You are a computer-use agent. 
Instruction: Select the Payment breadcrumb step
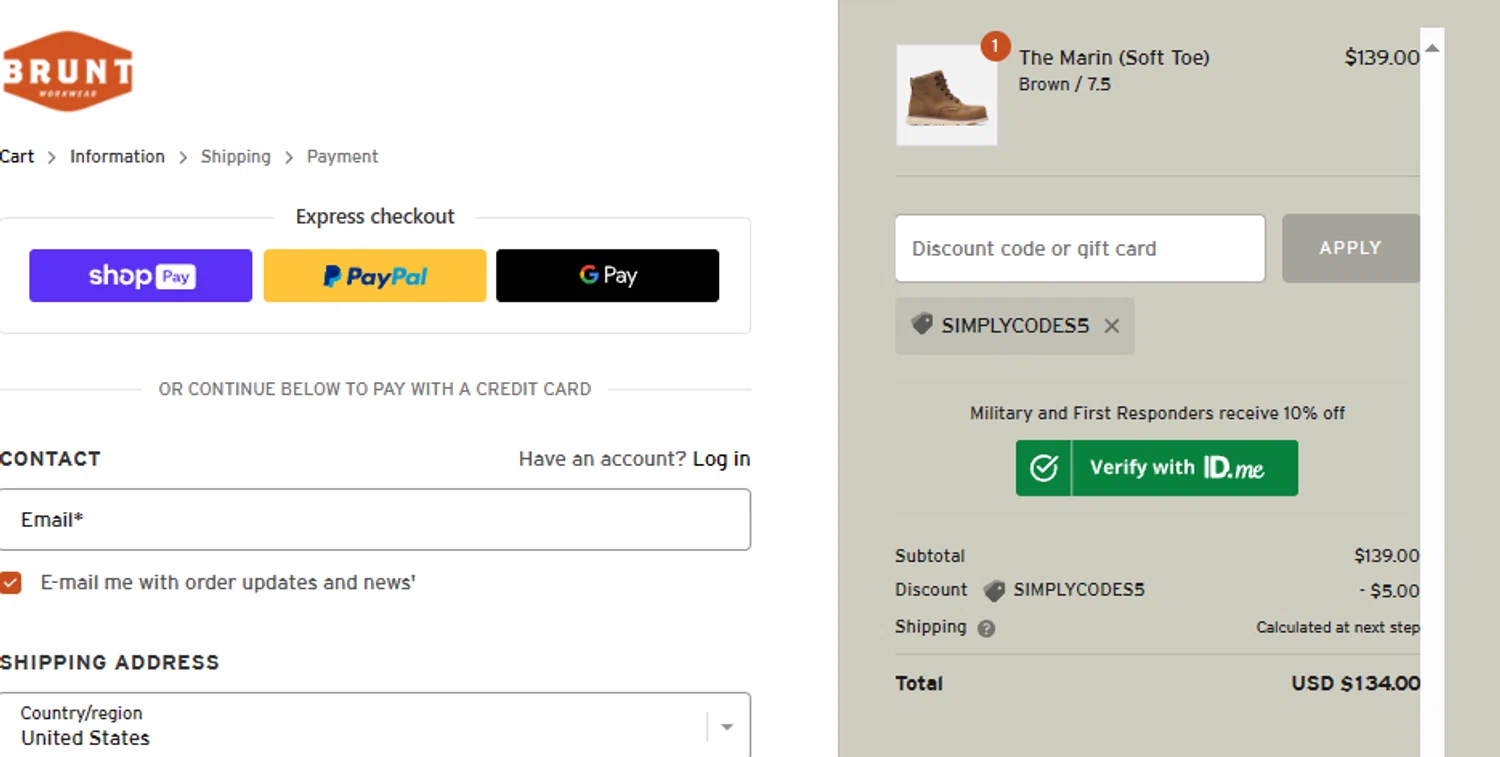tap(342, 156)
